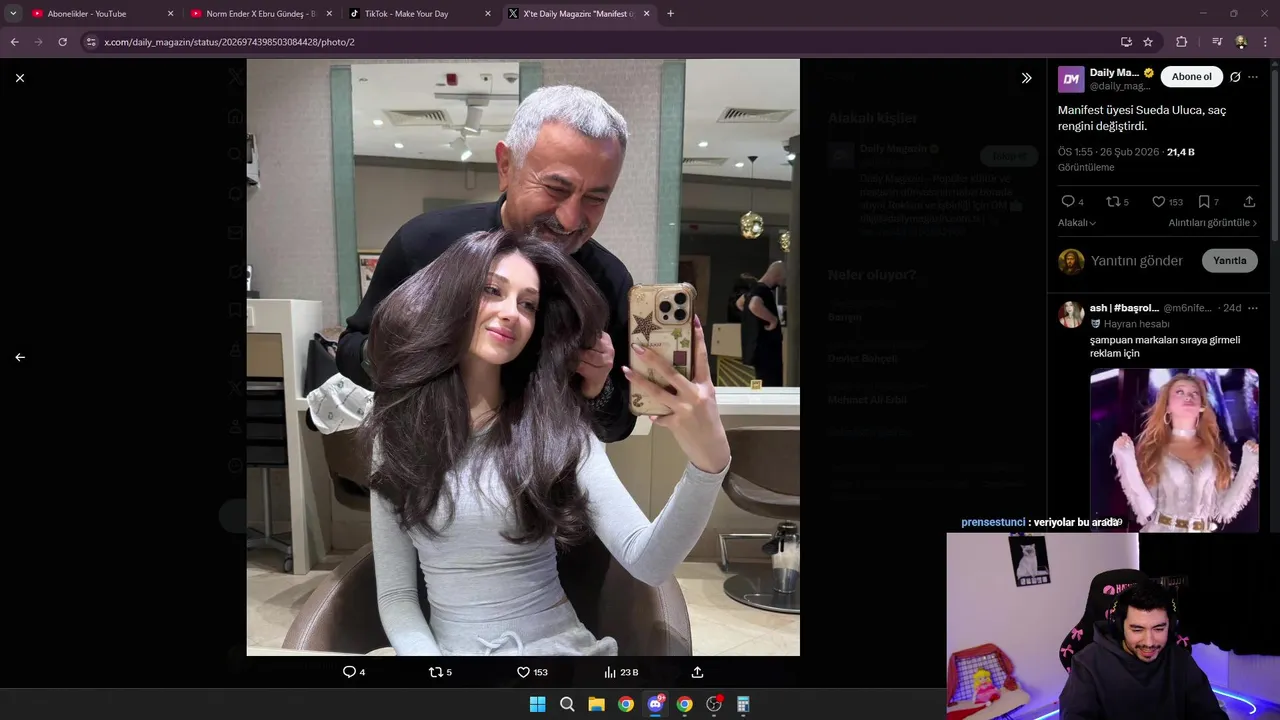1280x720 pixels.
Task: Close the photo viewer with the X icon
Action: click(x=19, y=78)
